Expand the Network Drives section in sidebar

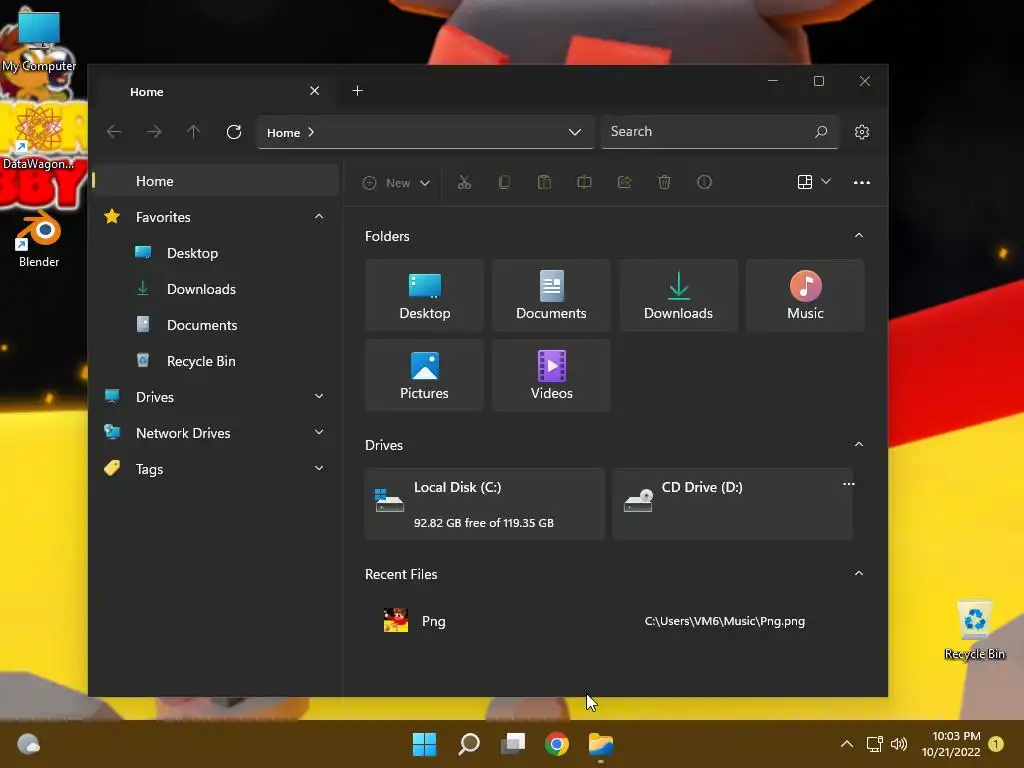(x=319, y=432)
